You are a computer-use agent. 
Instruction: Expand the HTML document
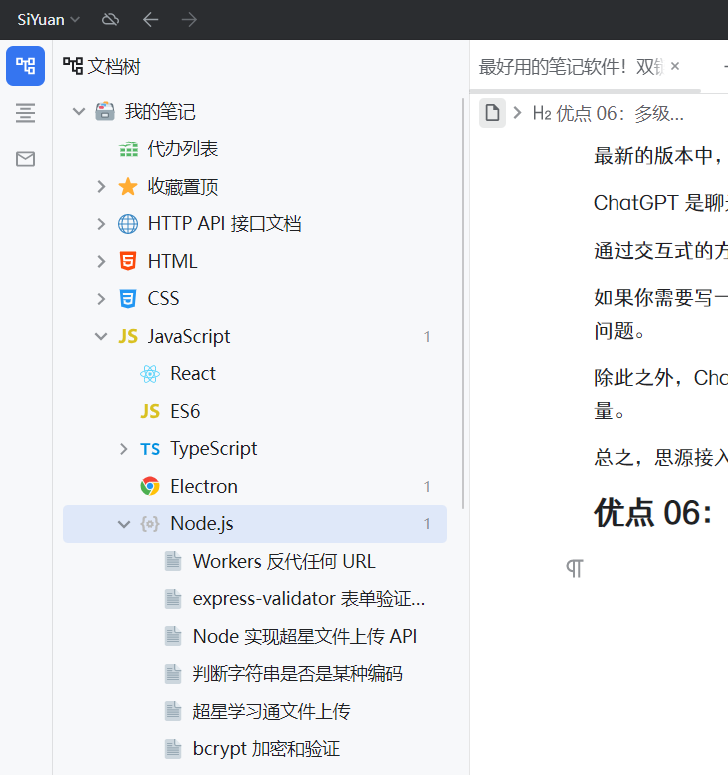[101, 261]
